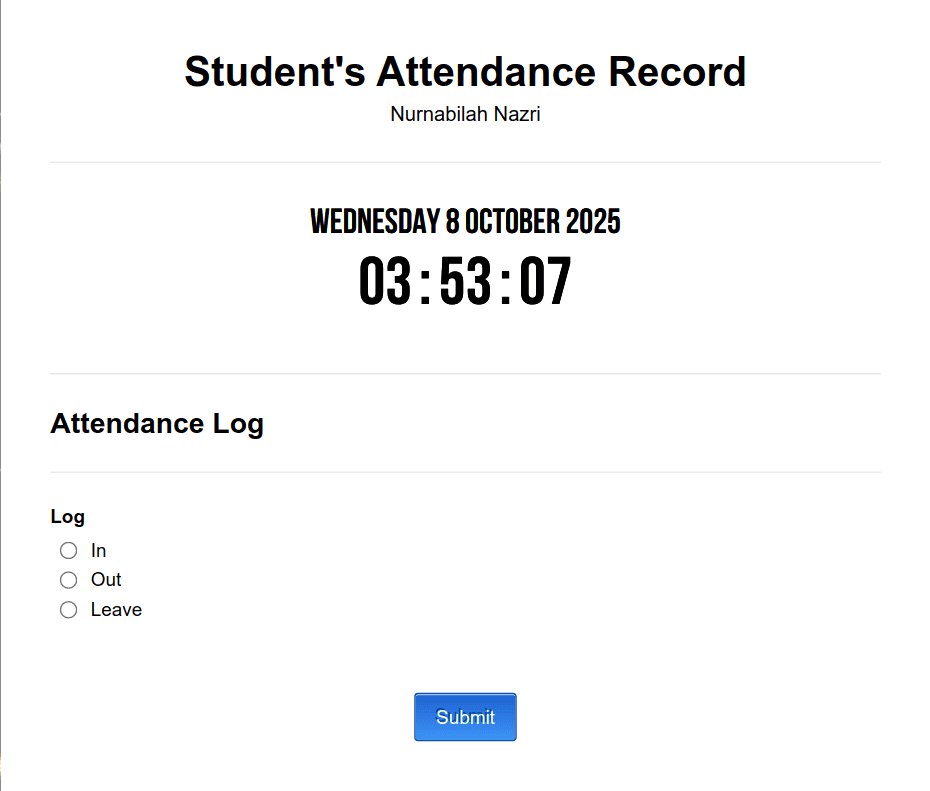
Task: Click the minutes portion of the clock
Action: tap(465, 281)
